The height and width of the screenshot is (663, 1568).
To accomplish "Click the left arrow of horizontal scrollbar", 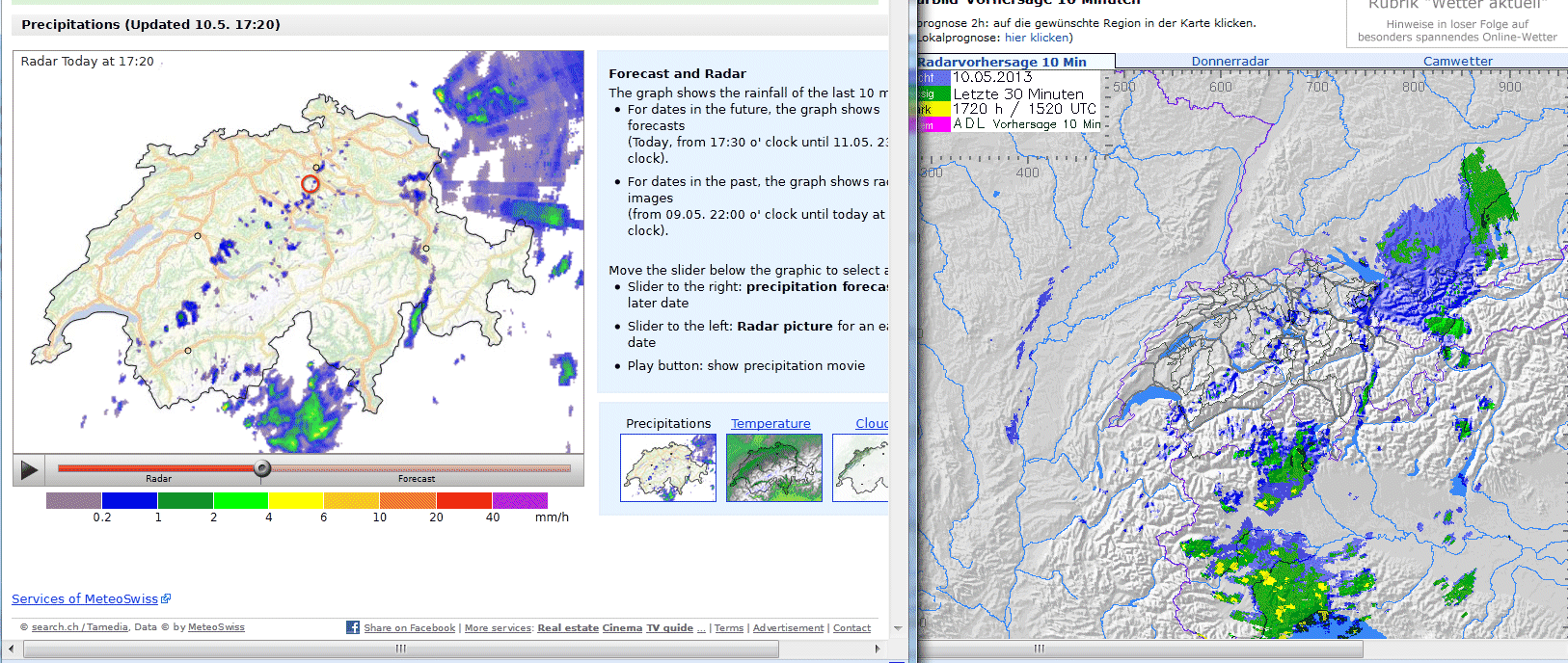I will pyautogui.click(x=11, y=650).
